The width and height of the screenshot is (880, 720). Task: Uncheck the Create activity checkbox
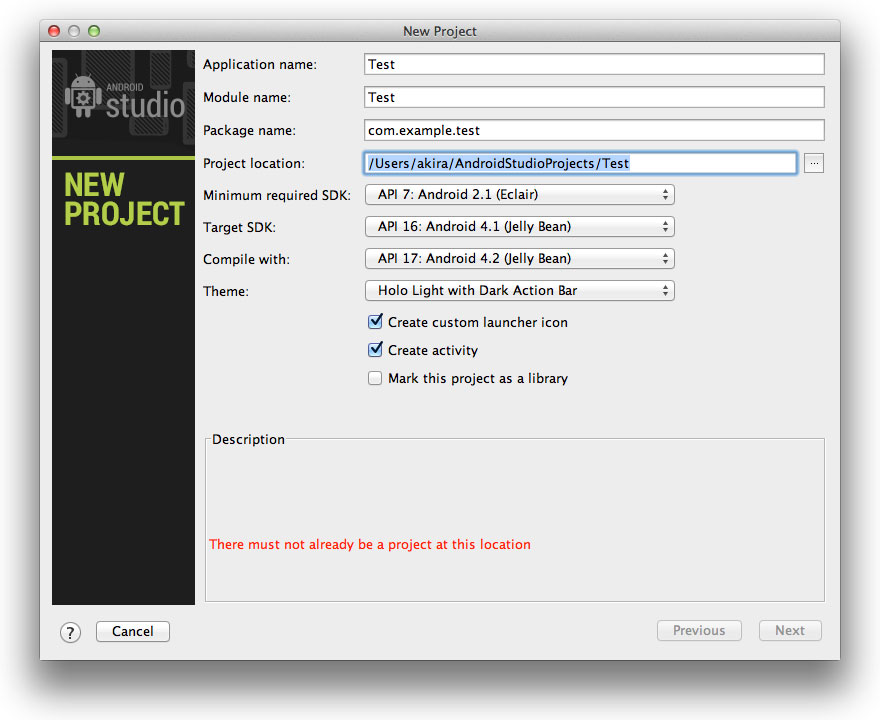[375, 350]
